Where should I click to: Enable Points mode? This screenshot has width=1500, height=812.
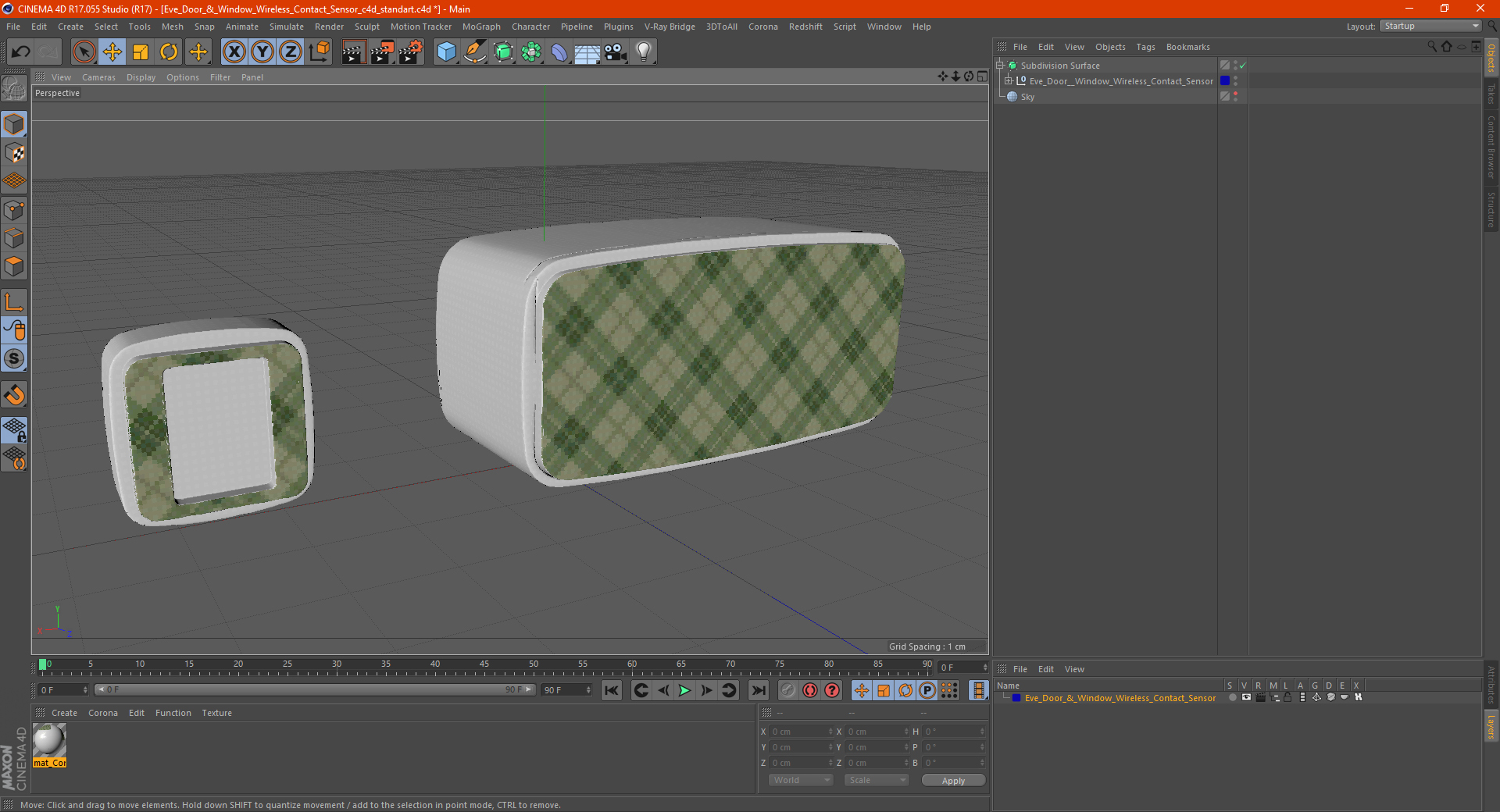(14, 210)
